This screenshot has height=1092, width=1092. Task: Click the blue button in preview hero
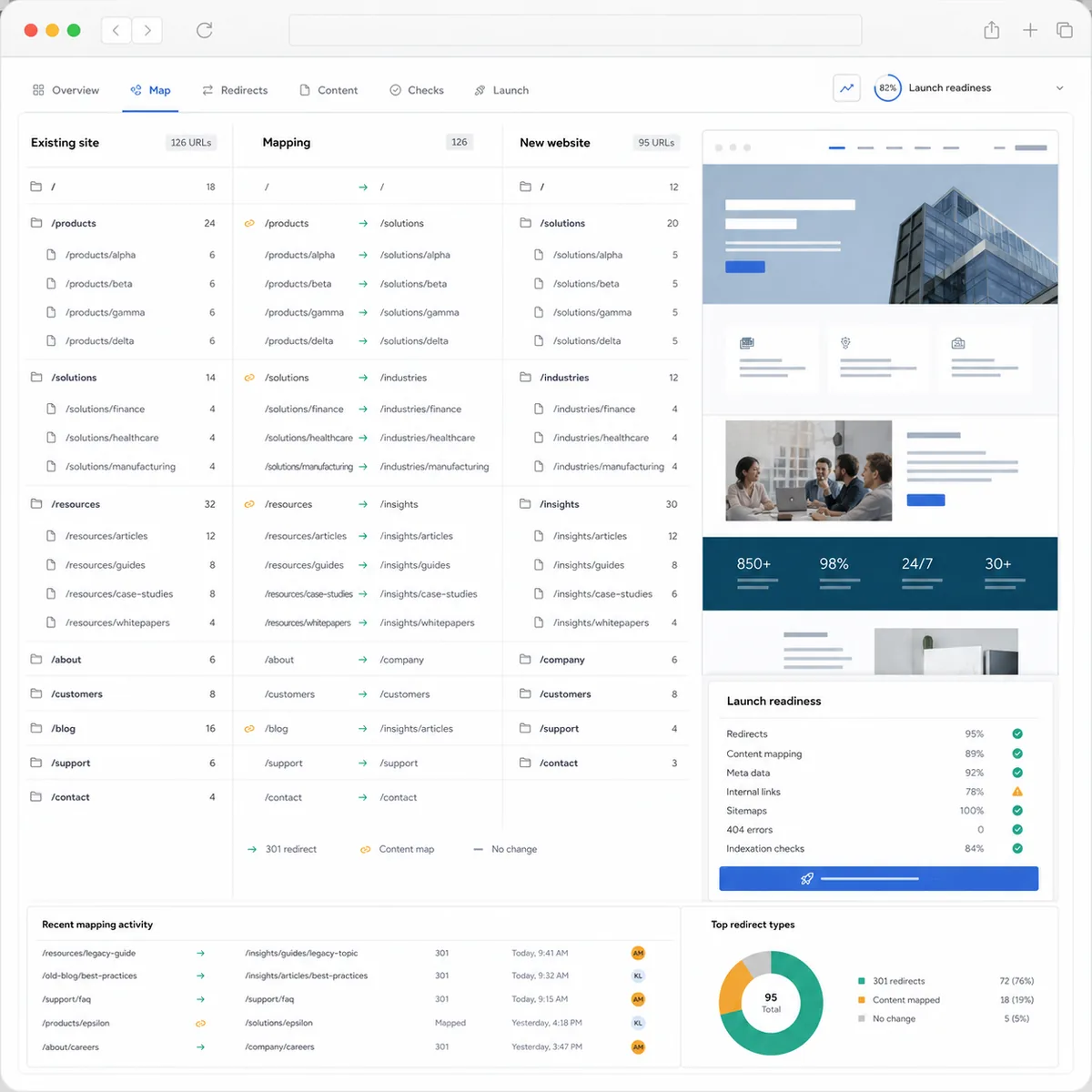click(x=744, y=267)
